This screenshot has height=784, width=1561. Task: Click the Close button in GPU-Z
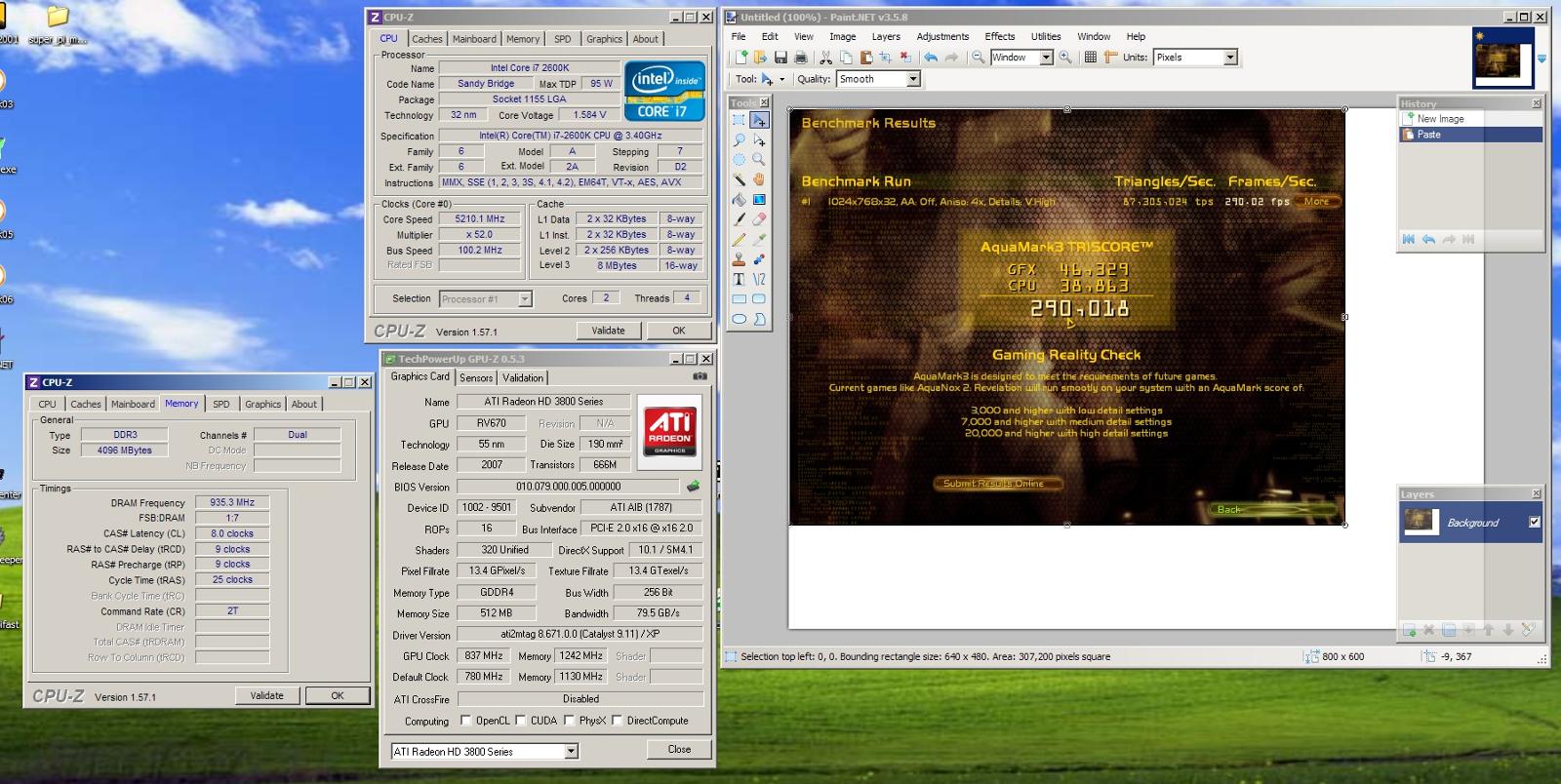[679, 749]
